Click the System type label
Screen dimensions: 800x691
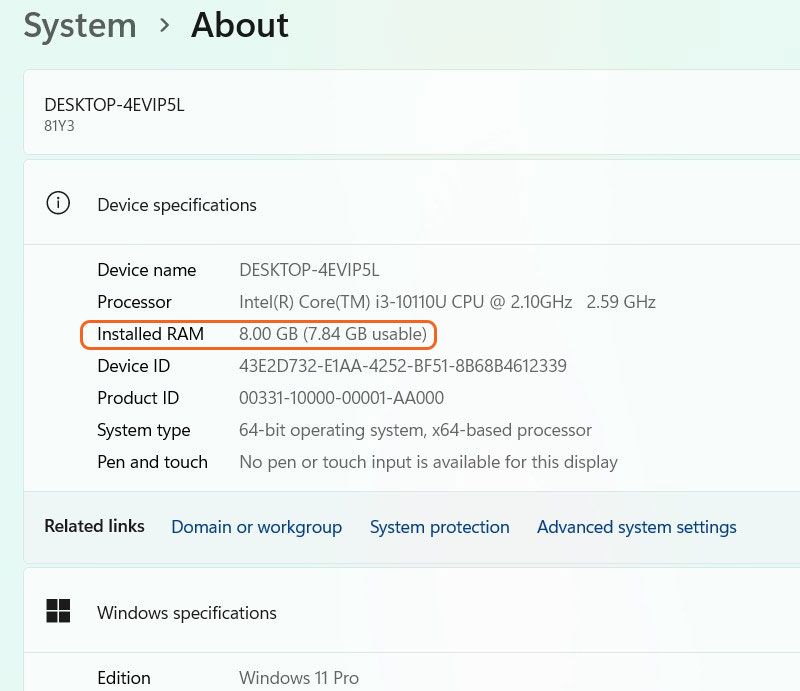click(x=144, y=431)
